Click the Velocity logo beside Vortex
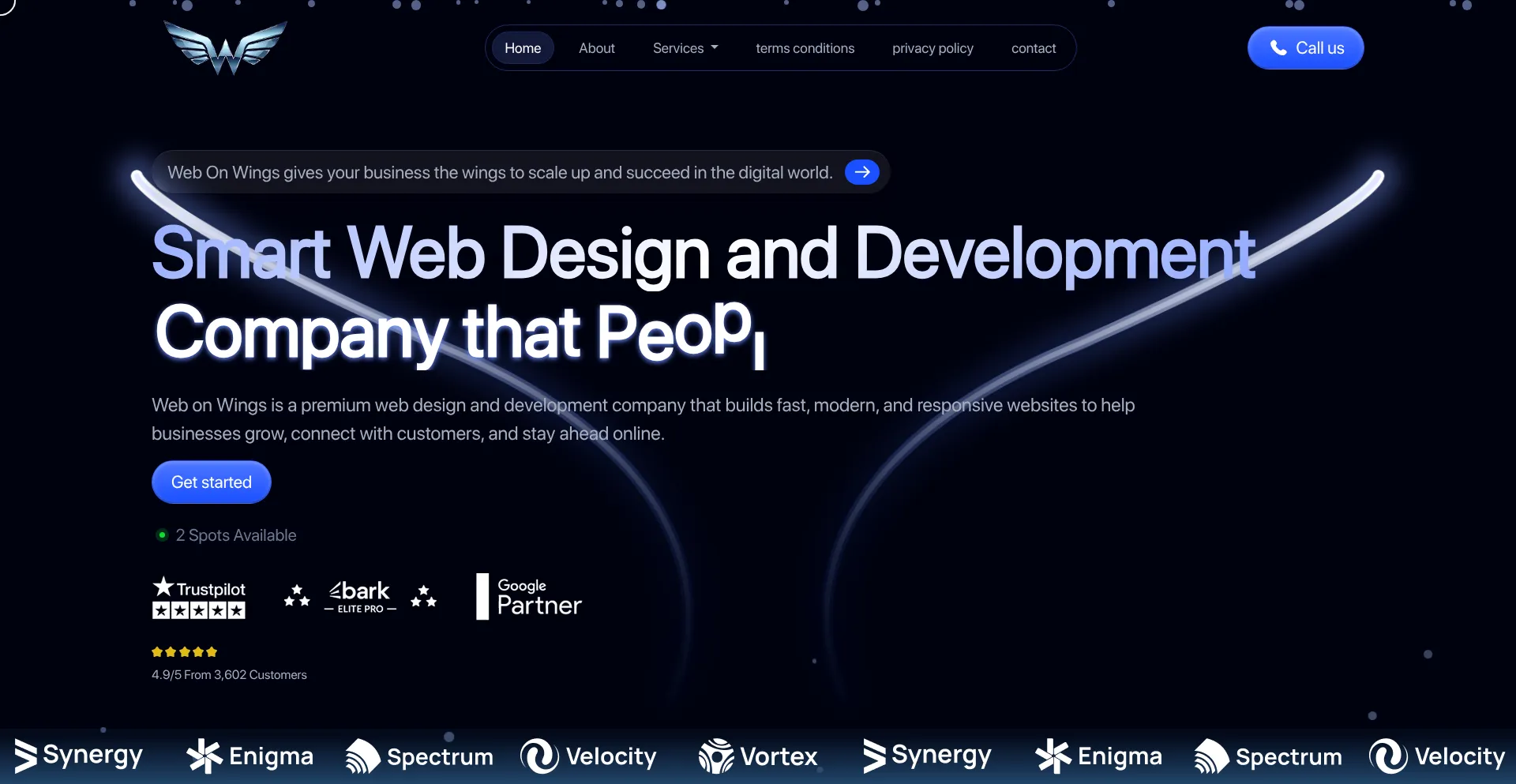This screenshot has height=784, width=1516. pyautogui.click(x=588, y=756)
